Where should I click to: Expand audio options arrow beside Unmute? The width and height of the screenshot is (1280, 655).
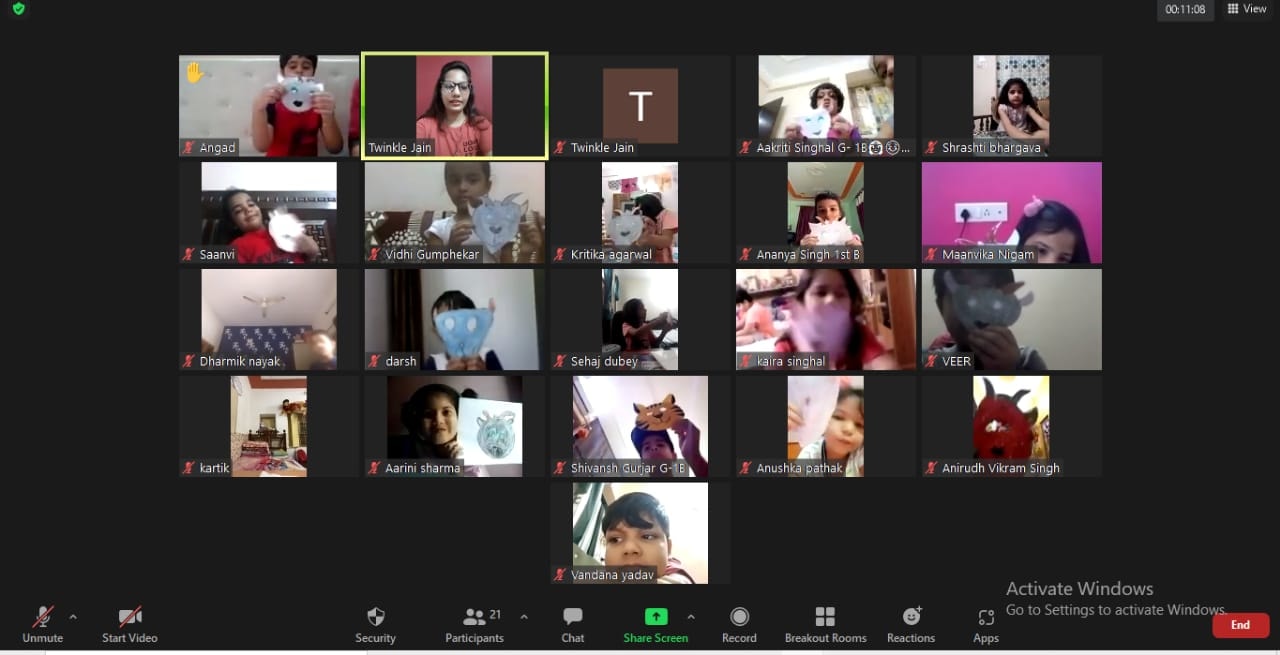[73, 617]
